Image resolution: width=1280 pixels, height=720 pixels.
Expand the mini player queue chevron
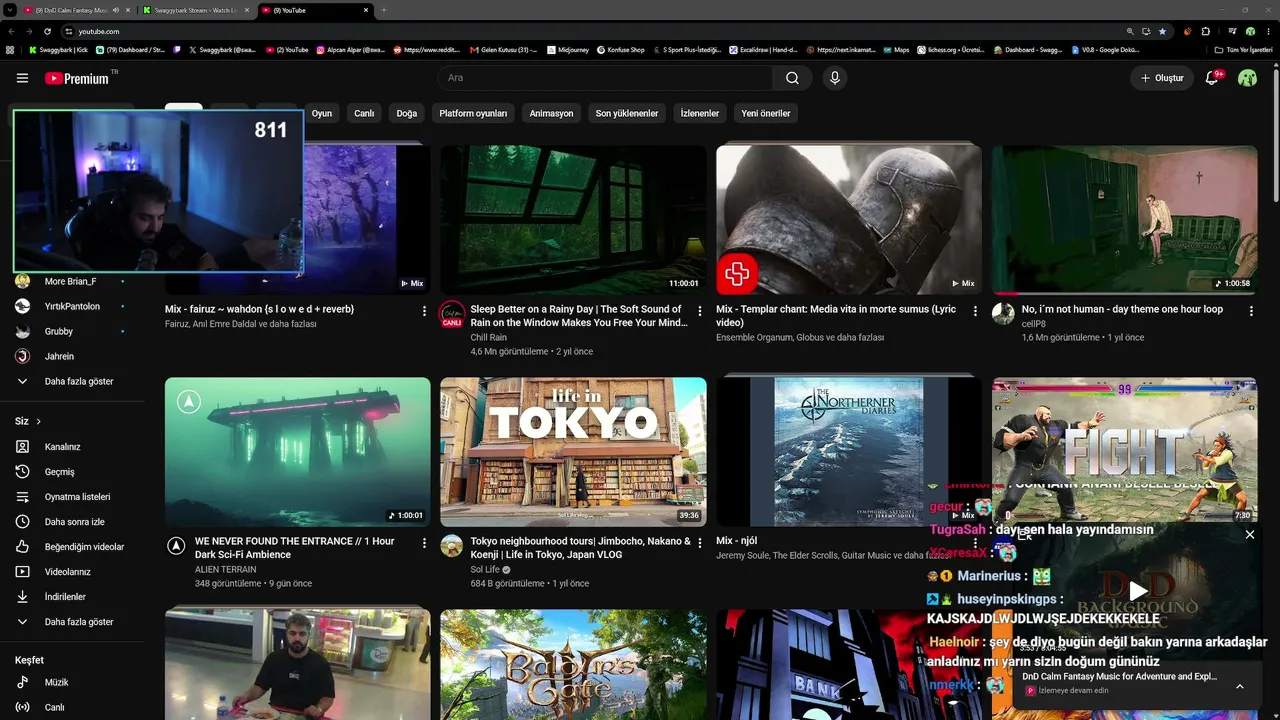click(x=1240, y=686)
